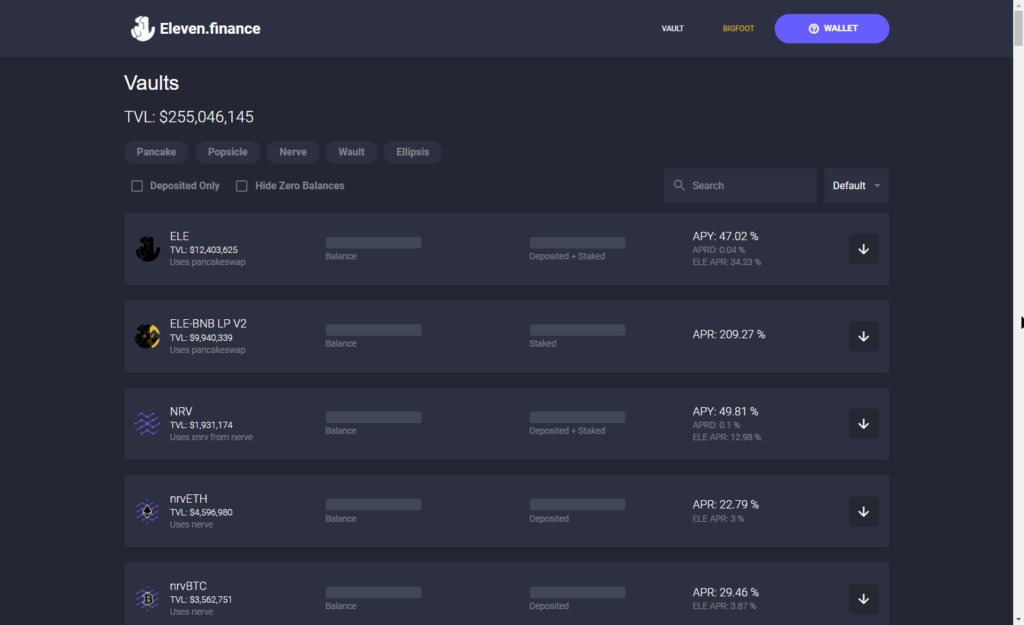1024x625 pixels.
Task: Click into the Search vaults field
Action: pyautogui.click(x=750, y=186)
